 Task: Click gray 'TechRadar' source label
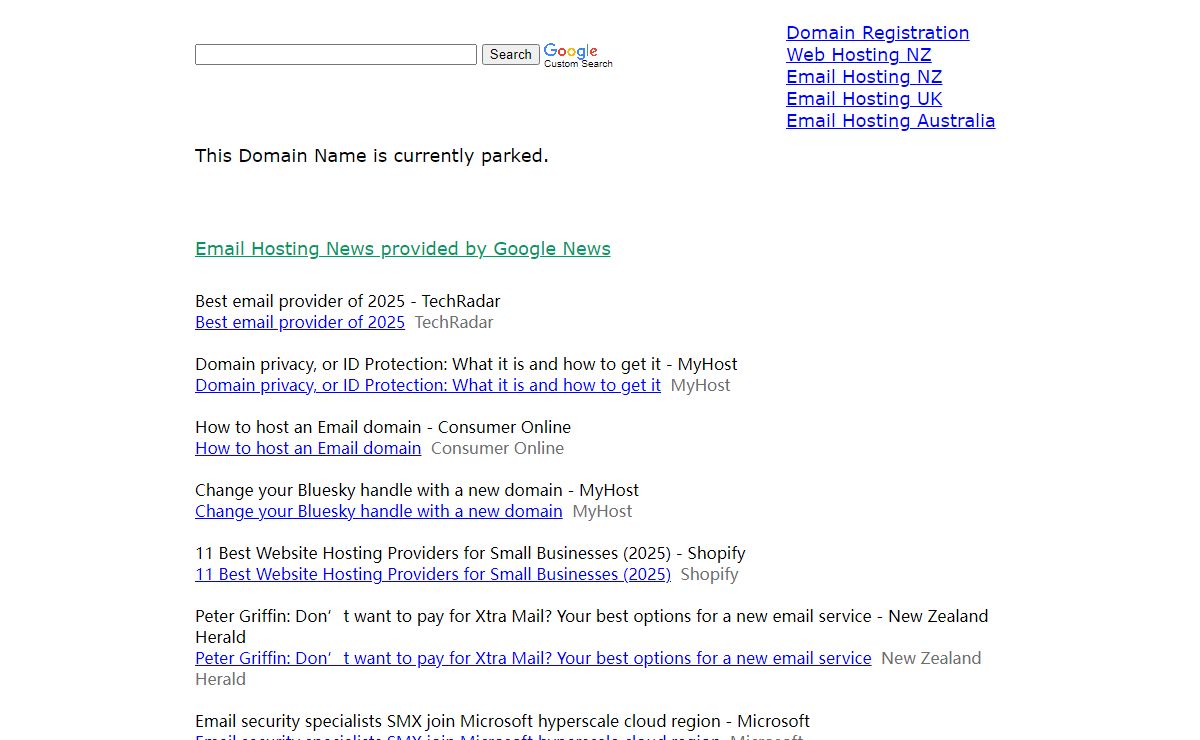(x=454, y=322)
